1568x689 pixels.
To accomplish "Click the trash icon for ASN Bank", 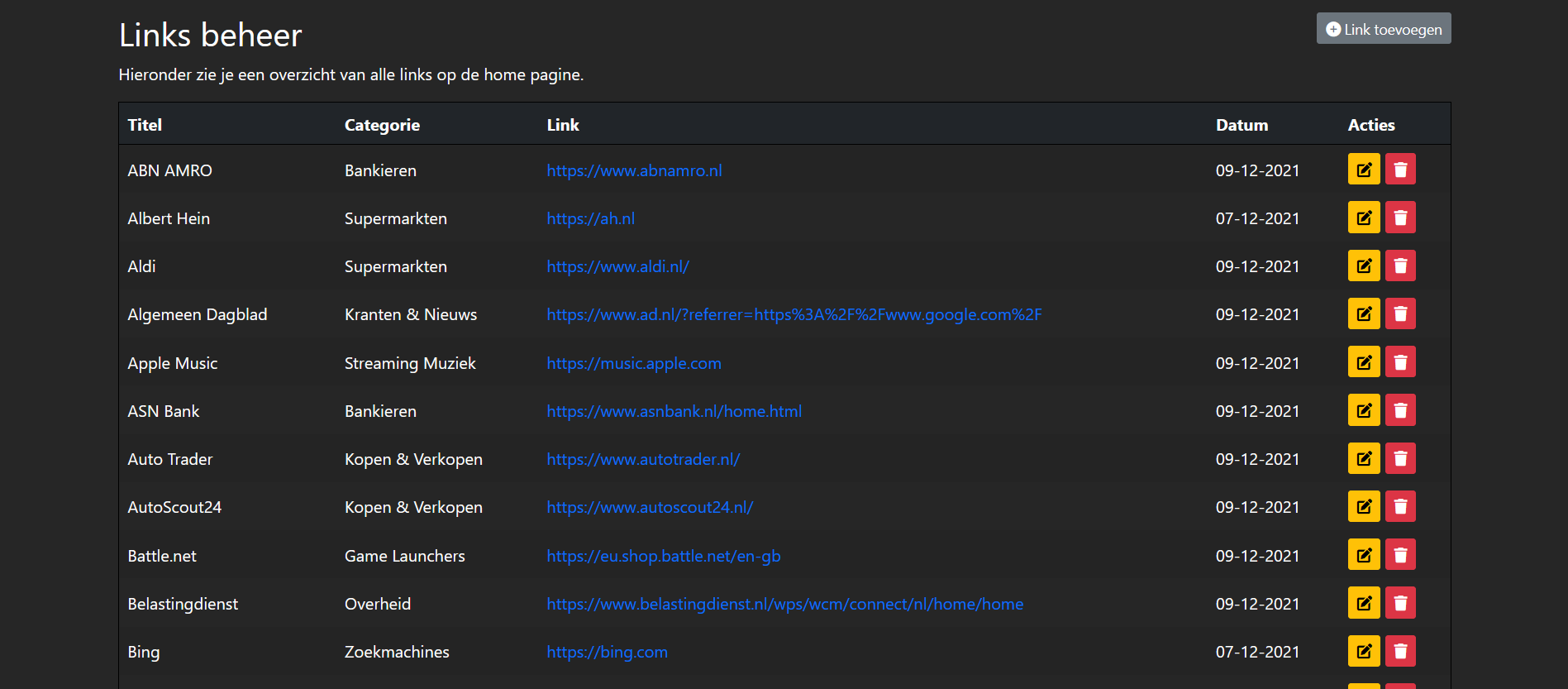I will (1400, 410).
